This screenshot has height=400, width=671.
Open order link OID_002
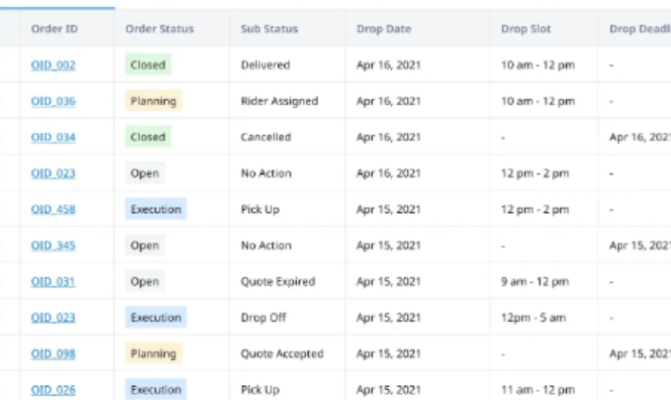pyautogui.click(x=53, y=65)
